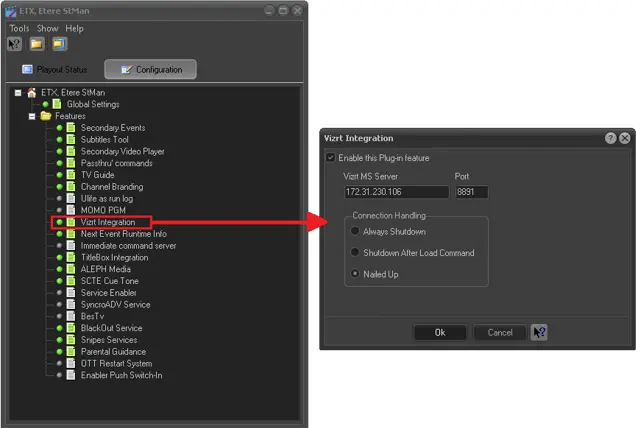Click the first yellow folder toolbar icon
This screenshot has width=636, height=428.
(x=37, y=44)
